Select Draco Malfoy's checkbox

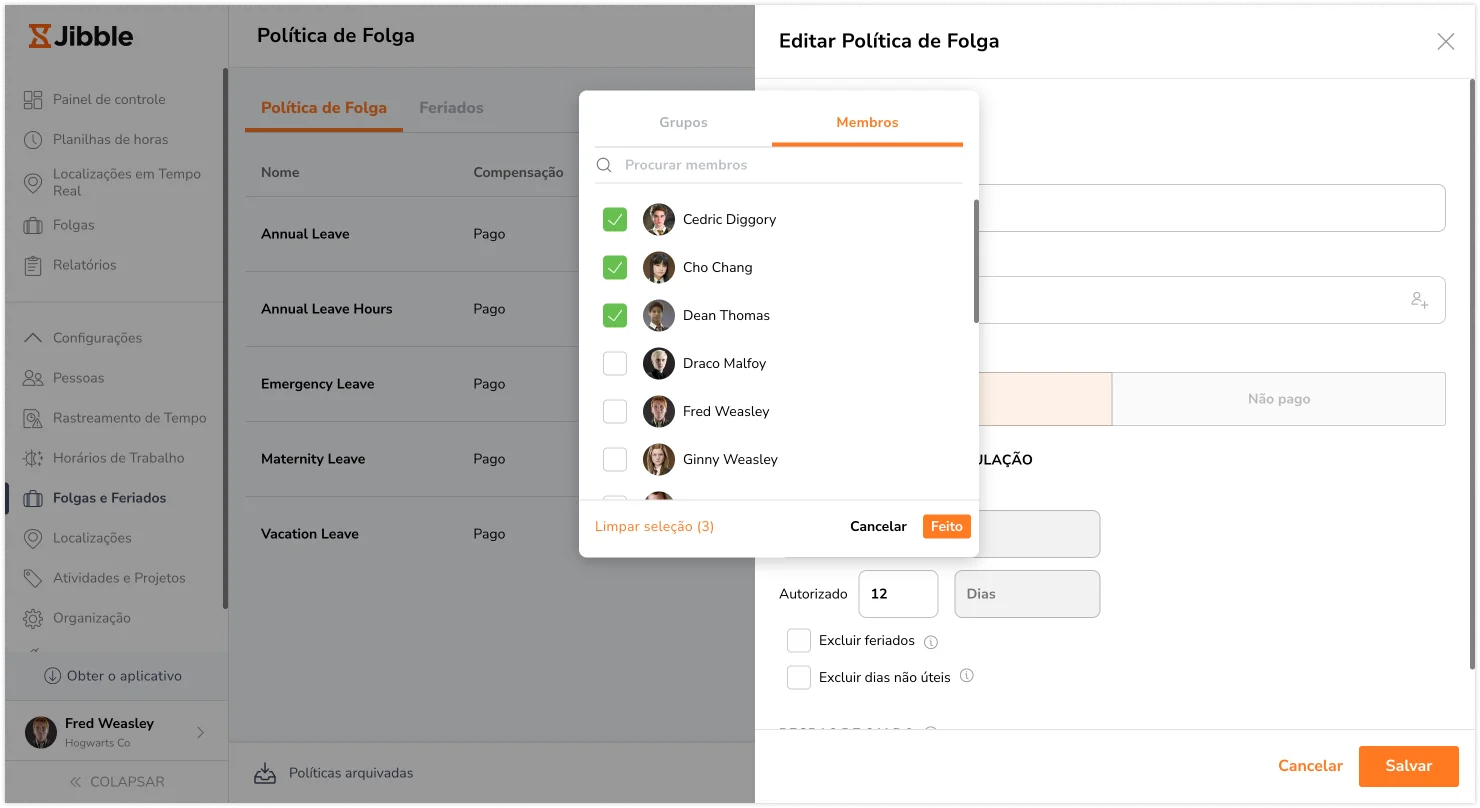615,364
